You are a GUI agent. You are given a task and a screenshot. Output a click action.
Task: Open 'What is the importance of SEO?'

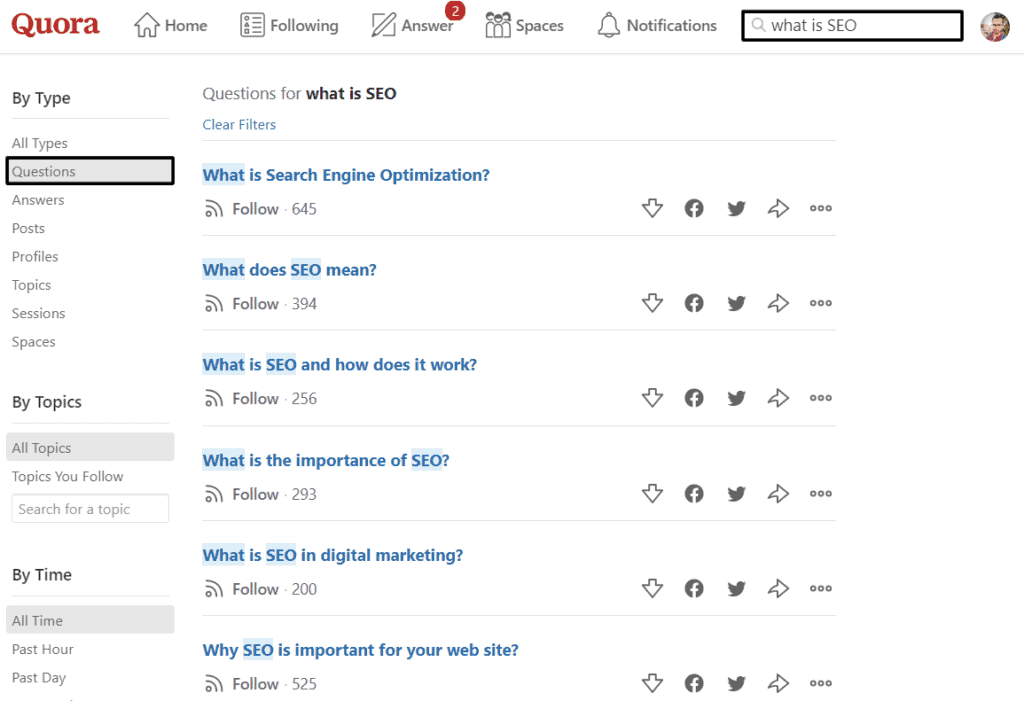click(x=326, y=461)
